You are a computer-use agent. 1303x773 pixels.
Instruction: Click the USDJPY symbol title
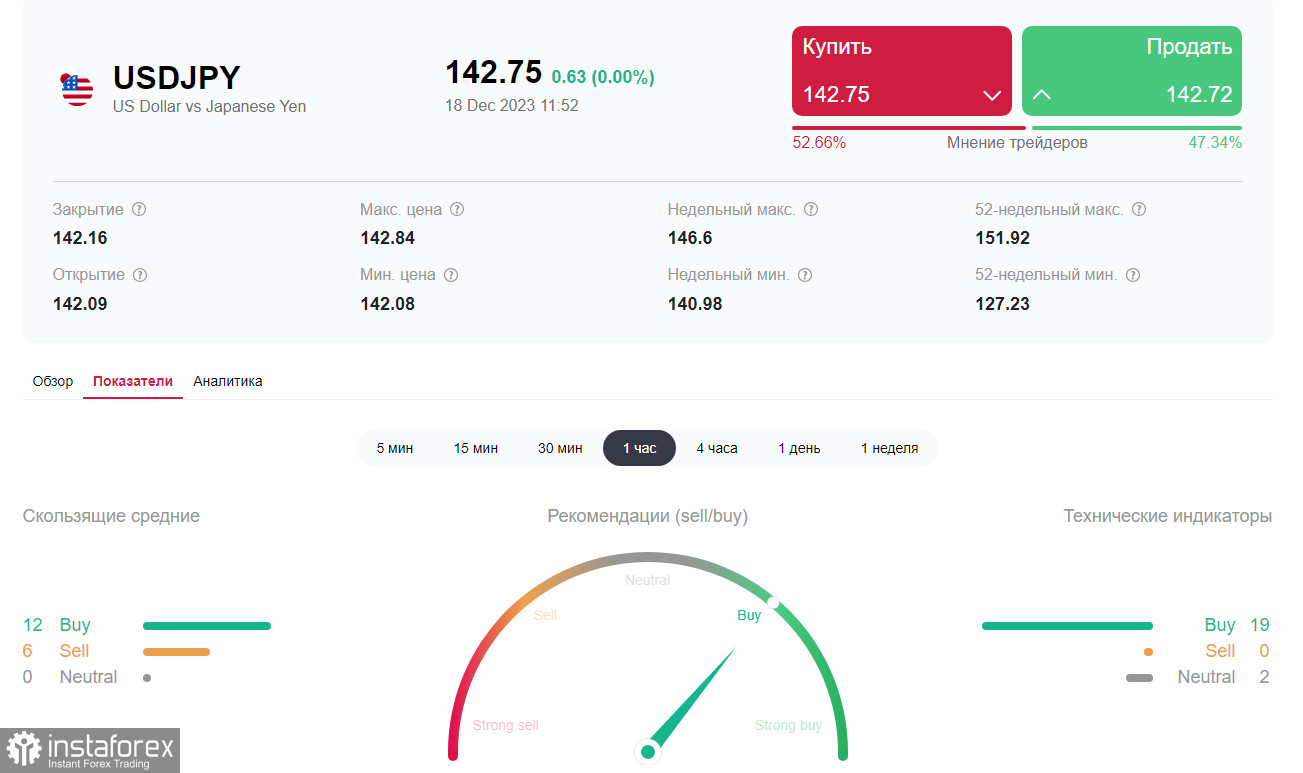(177, 78)
